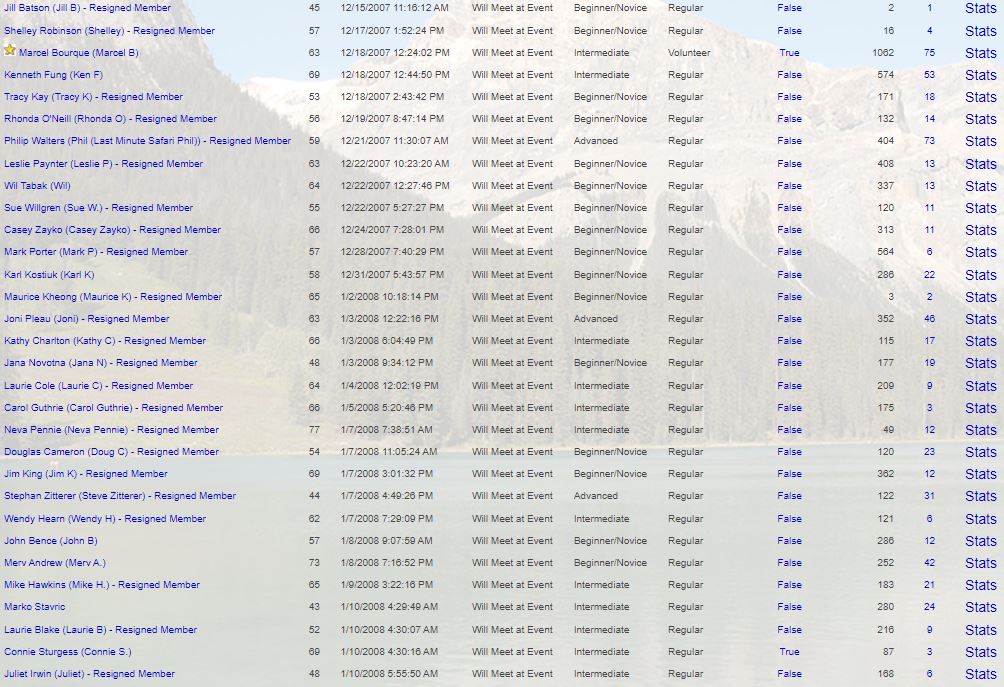Select Connie Sturgess (Connie S.) link
The height and width of the screenshot is (687, 1004).
68,652
